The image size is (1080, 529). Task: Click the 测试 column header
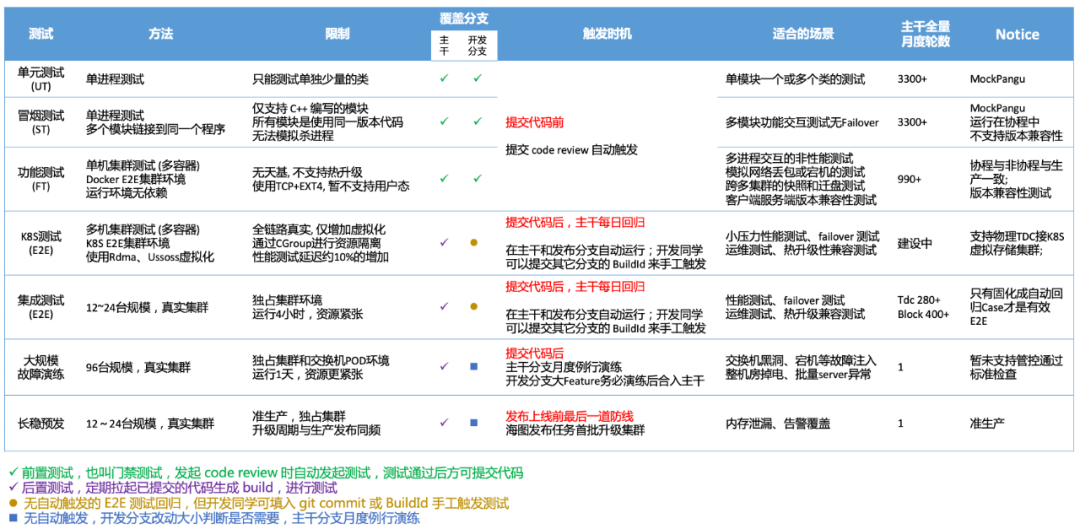pos(41,34)
